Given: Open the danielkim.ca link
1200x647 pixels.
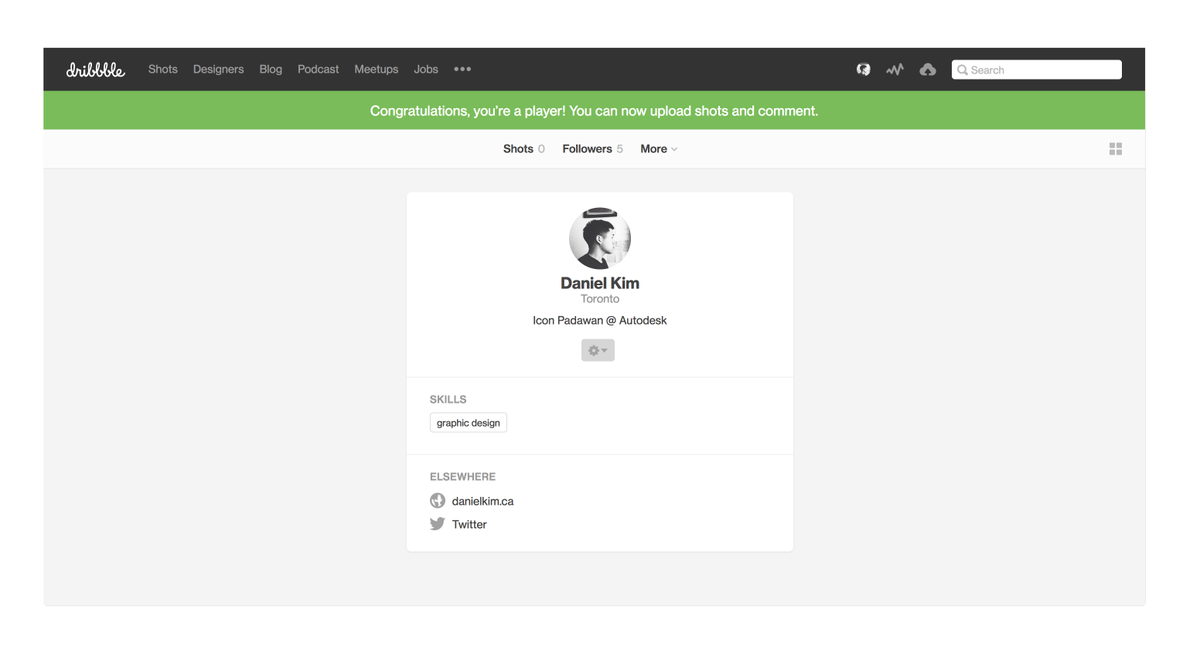Looking at the screenshot, I should coord(483,501).
